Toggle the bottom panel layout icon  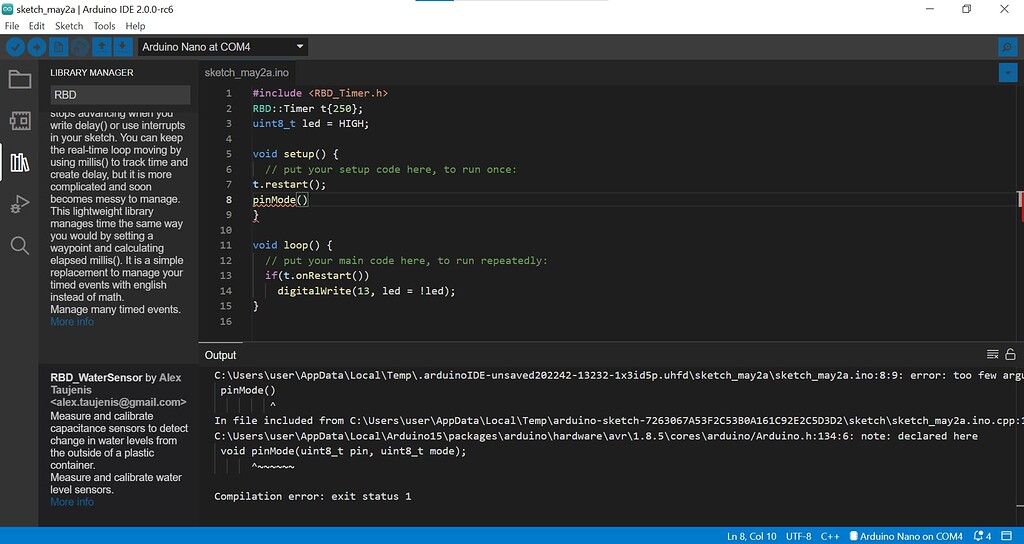click(1008, 536)
